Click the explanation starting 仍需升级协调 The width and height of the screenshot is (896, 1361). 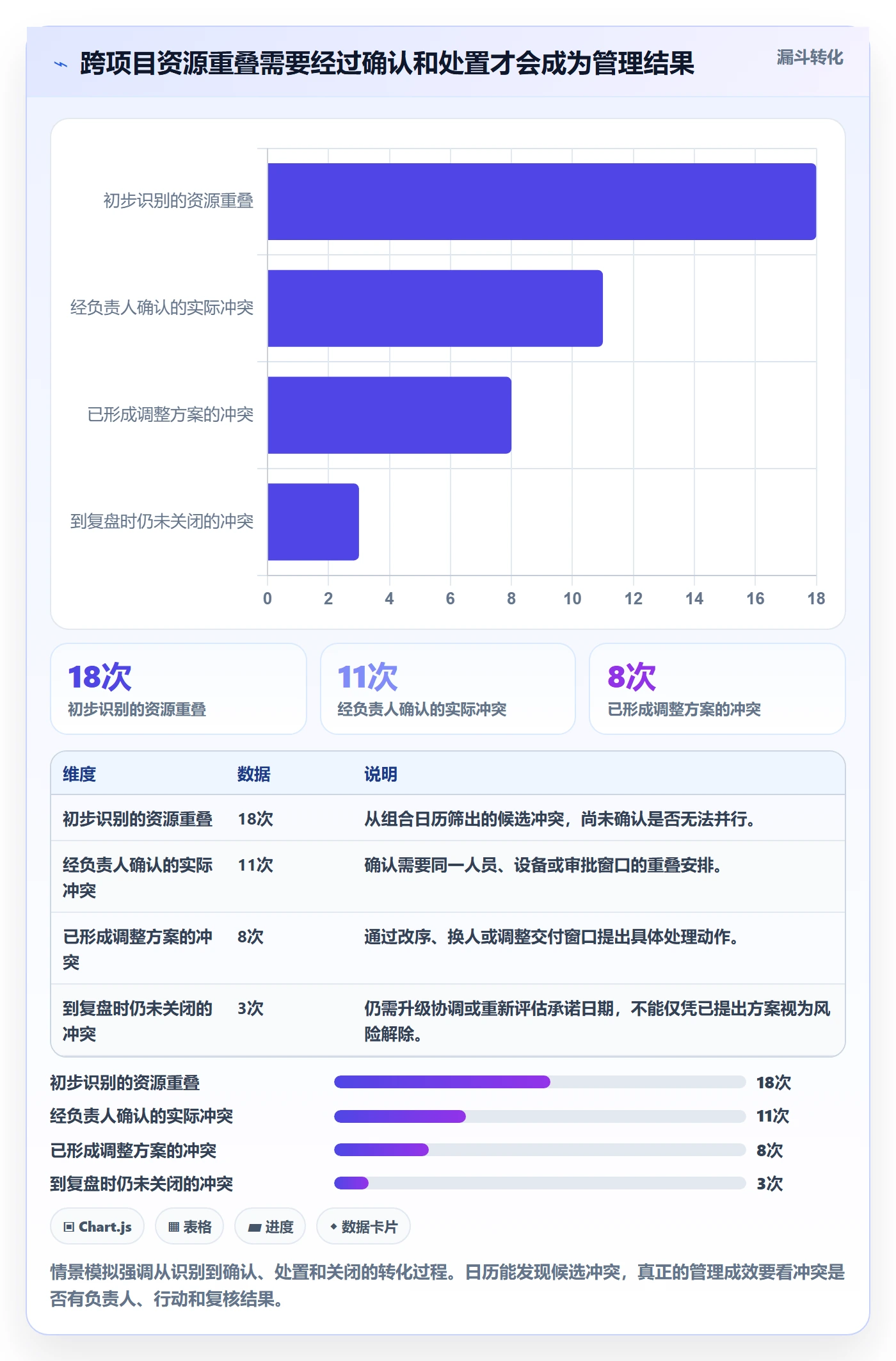(597, 1021)
